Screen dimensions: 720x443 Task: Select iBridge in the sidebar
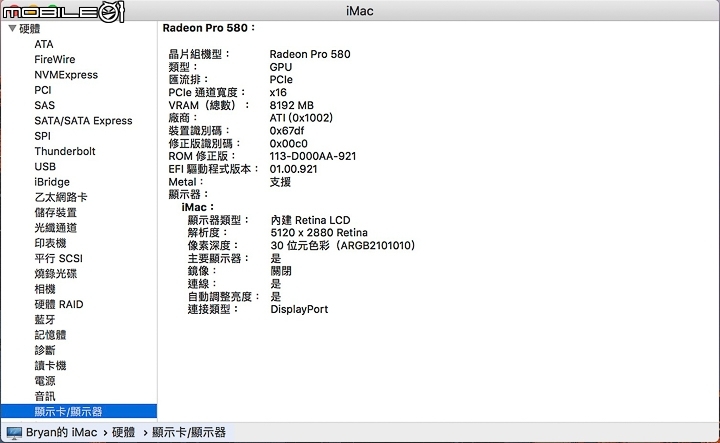pyautogui.click(x=52, y=182)
